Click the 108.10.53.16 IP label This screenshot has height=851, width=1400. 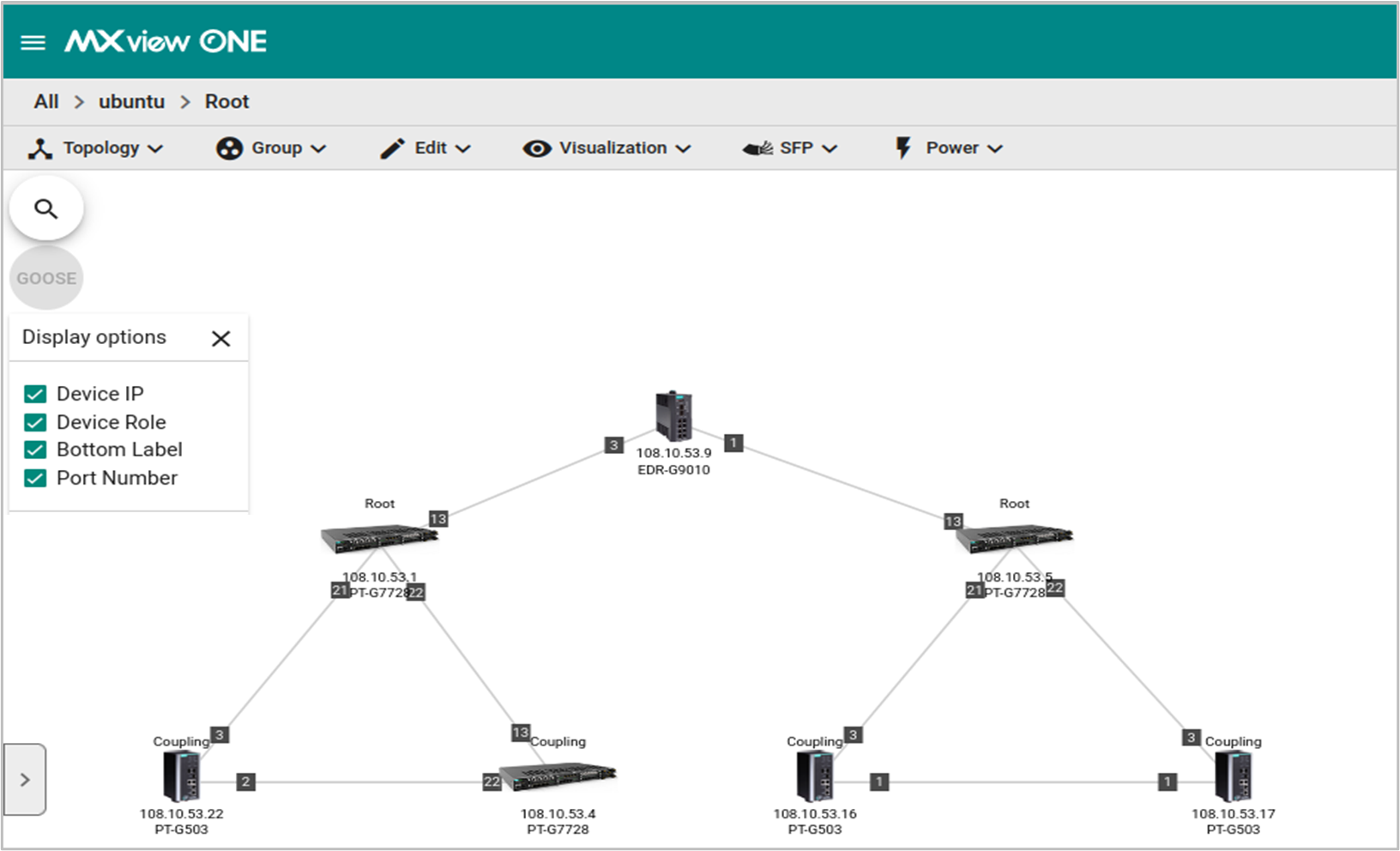point(815,814)
